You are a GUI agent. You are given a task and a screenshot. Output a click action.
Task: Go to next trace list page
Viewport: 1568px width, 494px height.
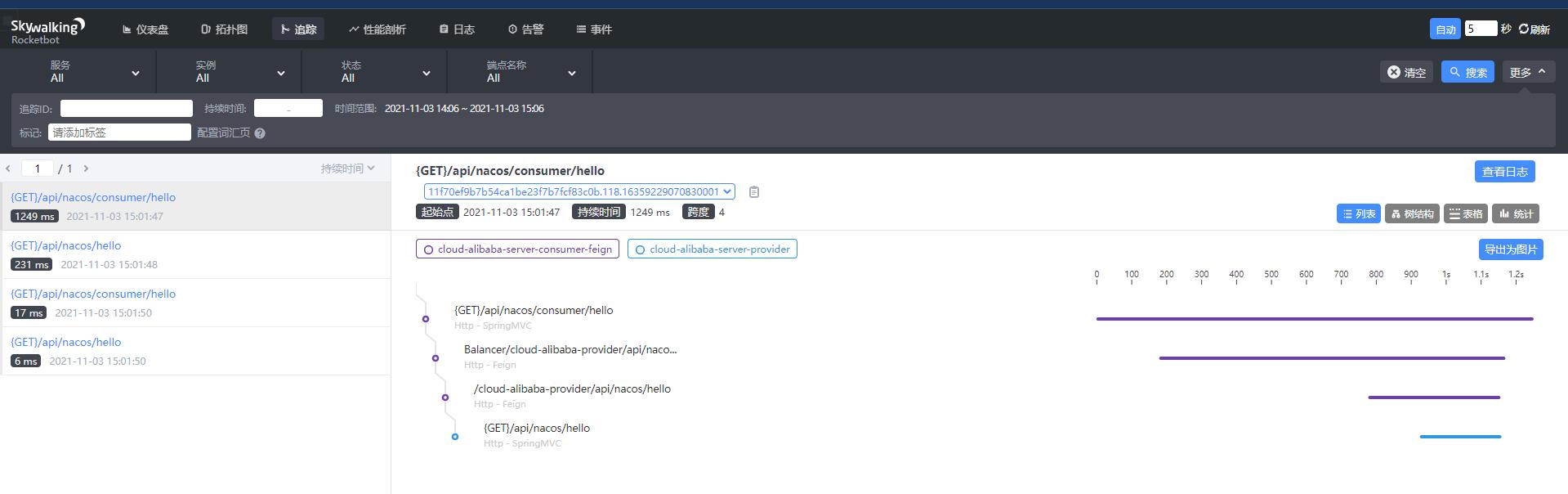(86, 168)
